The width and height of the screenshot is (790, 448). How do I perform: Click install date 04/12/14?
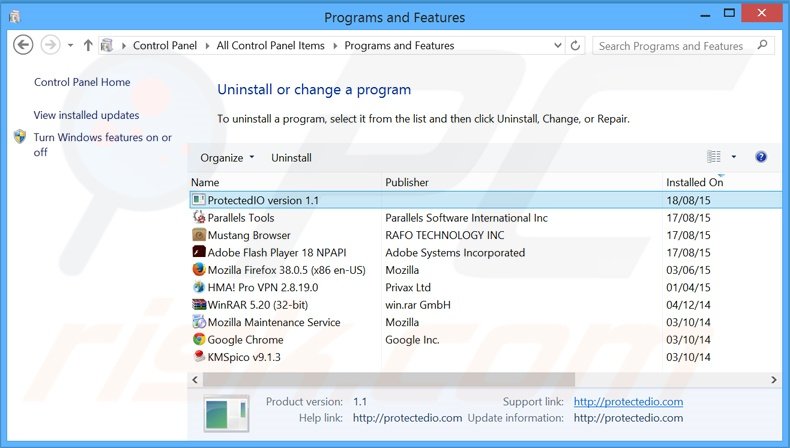(x=688, y=305)
